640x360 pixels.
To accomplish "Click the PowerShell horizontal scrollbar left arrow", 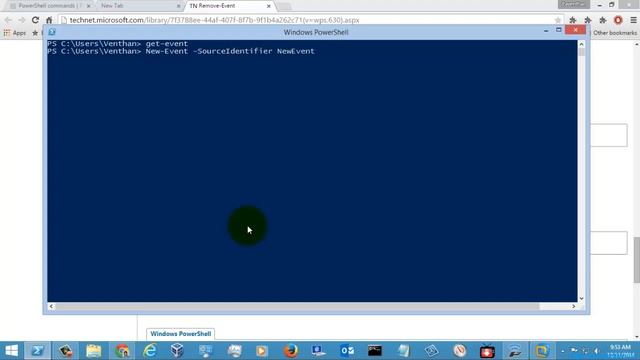I will coord(51,306).
